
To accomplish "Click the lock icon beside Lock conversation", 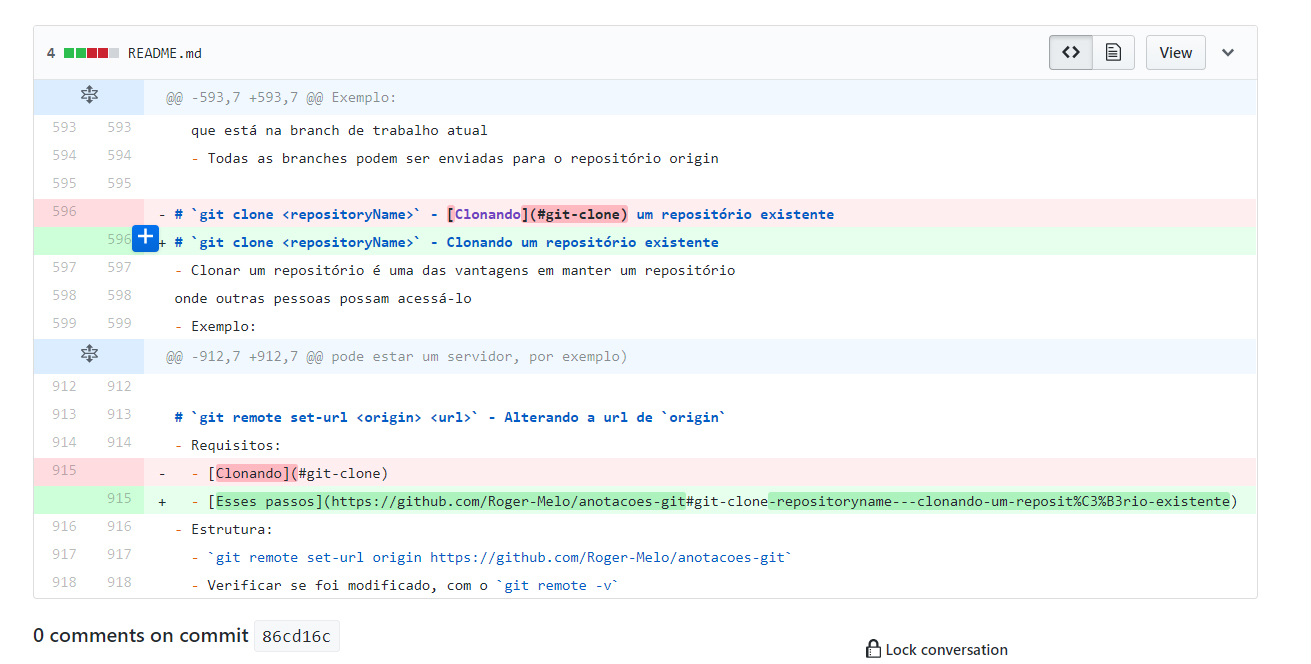I will coord(873,649).
